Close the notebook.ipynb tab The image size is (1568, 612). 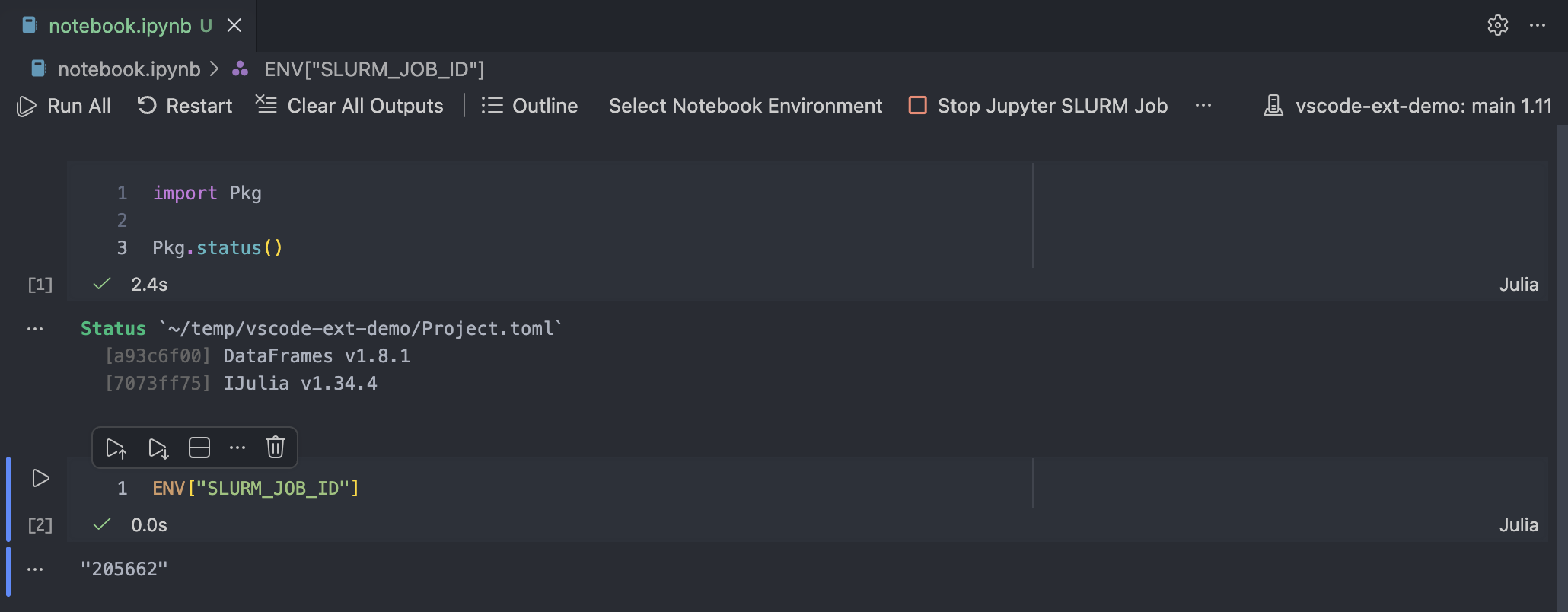[234, 25]
